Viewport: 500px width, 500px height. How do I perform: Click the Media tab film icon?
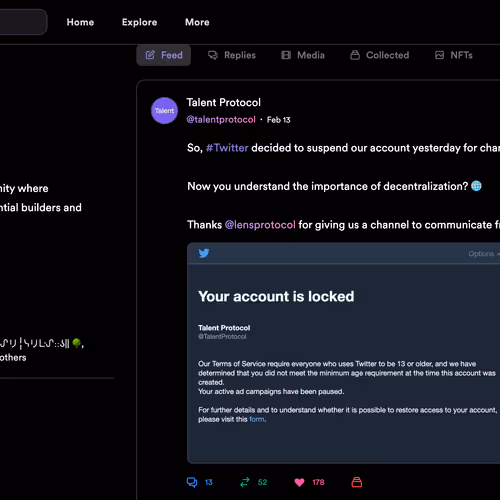286,55
